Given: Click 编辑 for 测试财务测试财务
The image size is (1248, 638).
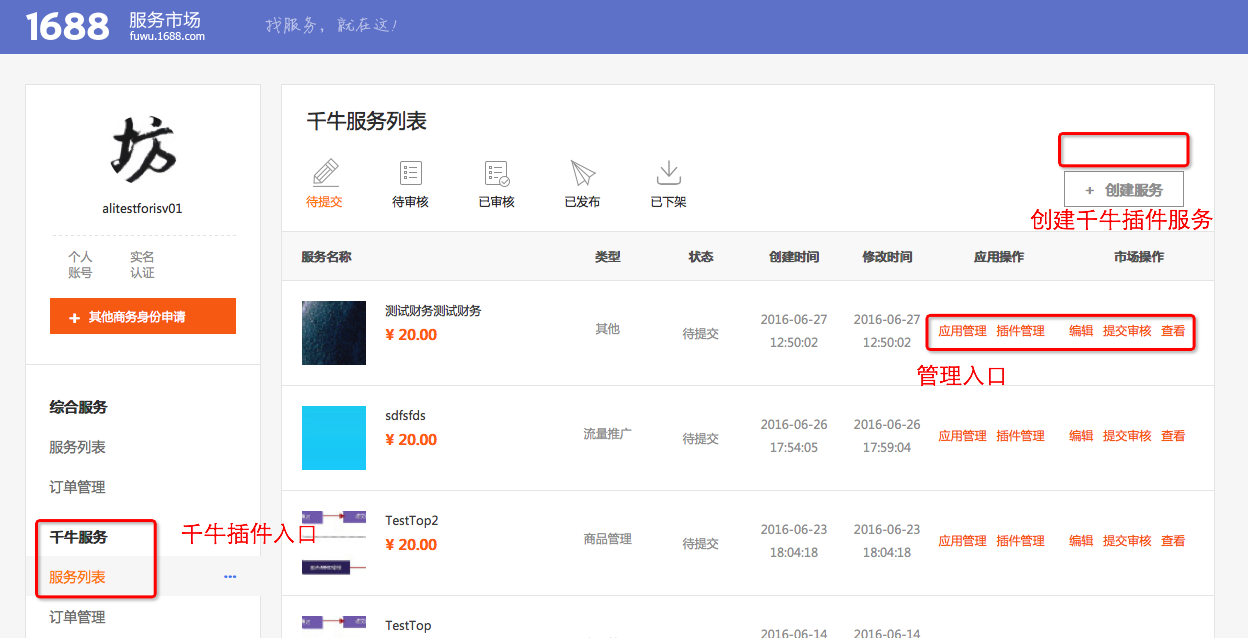Looking at the screenshot, I should pyautogui.click(x=1081, y=331).
